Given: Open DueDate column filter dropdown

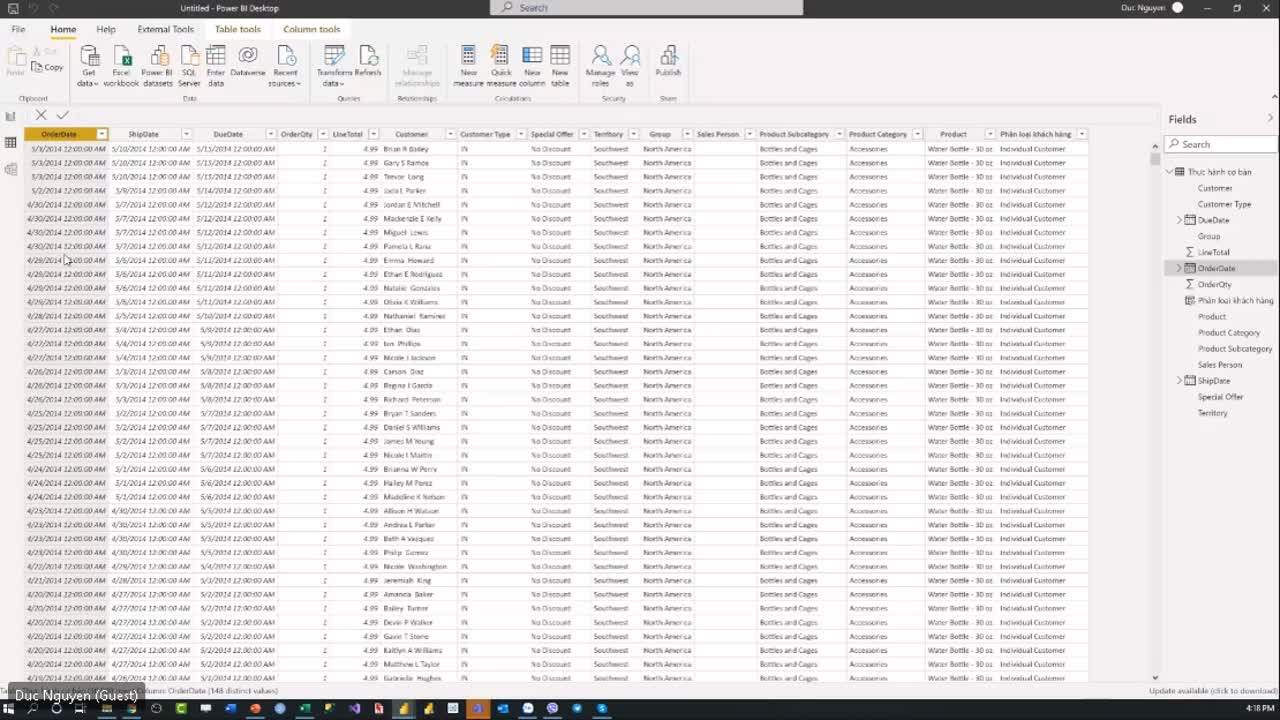Looking at the screenshot, I should 270,134.
